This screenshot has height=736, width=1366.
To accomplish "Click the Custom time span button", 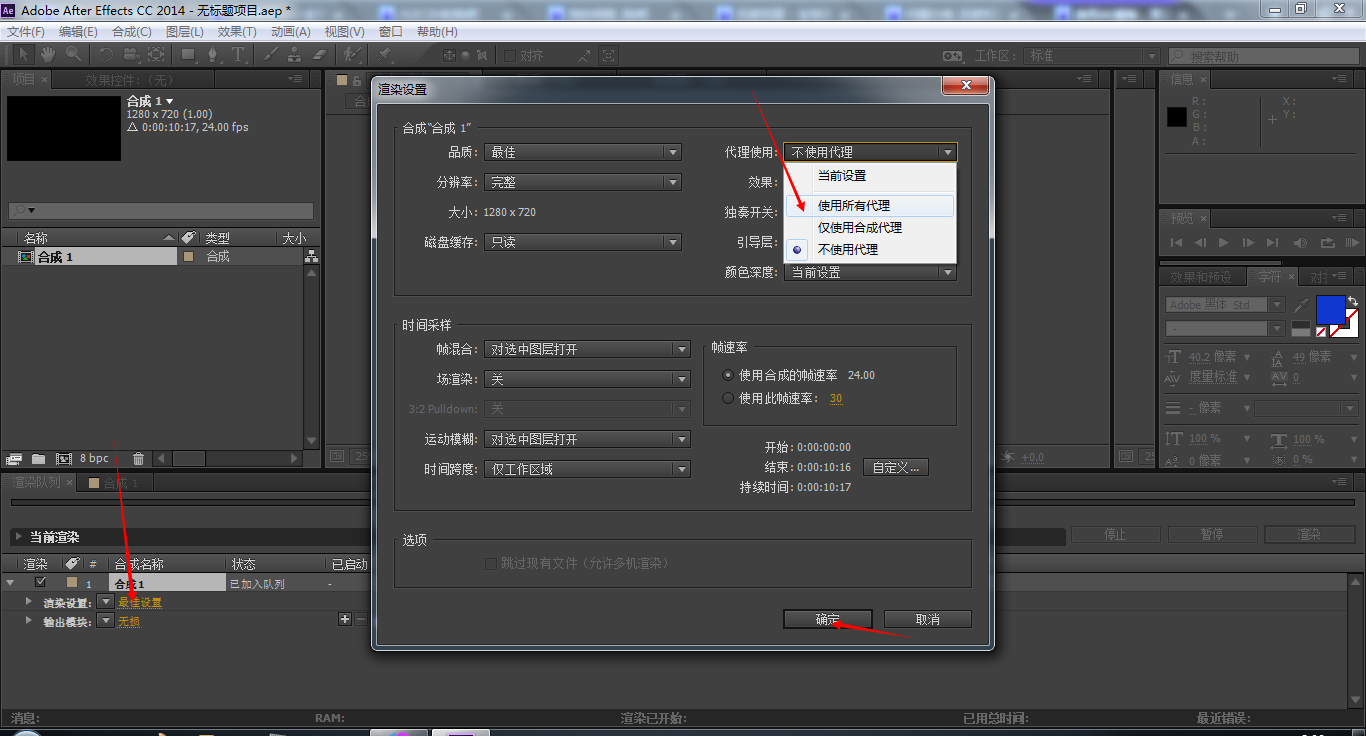I will 896,467.
